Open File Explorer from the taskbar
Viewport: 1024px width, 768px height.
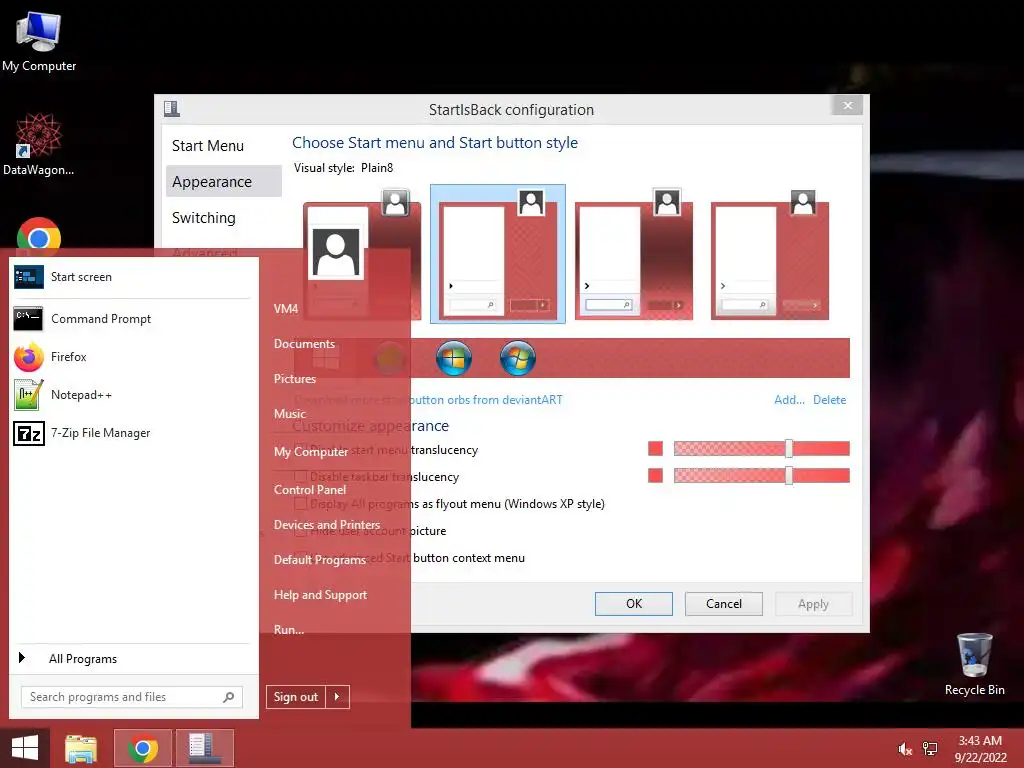81,748
